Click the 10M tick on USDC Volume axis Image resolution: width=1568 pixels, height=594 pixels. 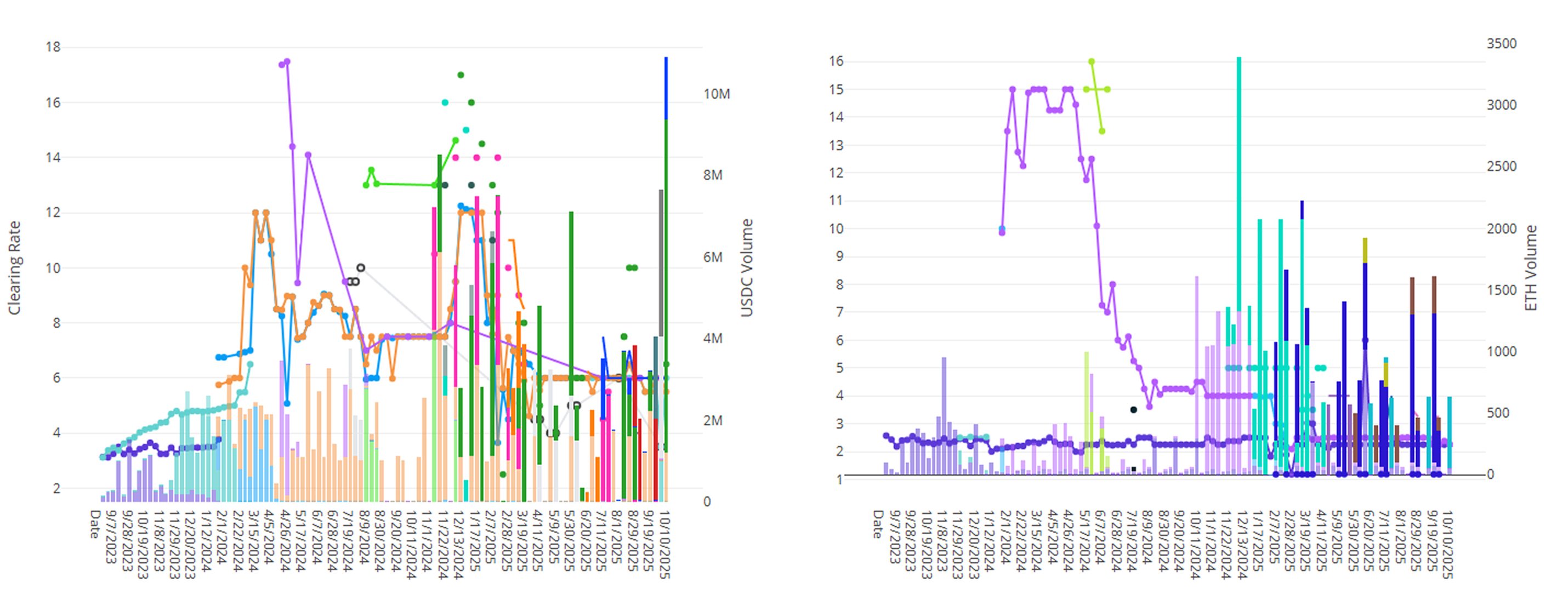(717, 94)
